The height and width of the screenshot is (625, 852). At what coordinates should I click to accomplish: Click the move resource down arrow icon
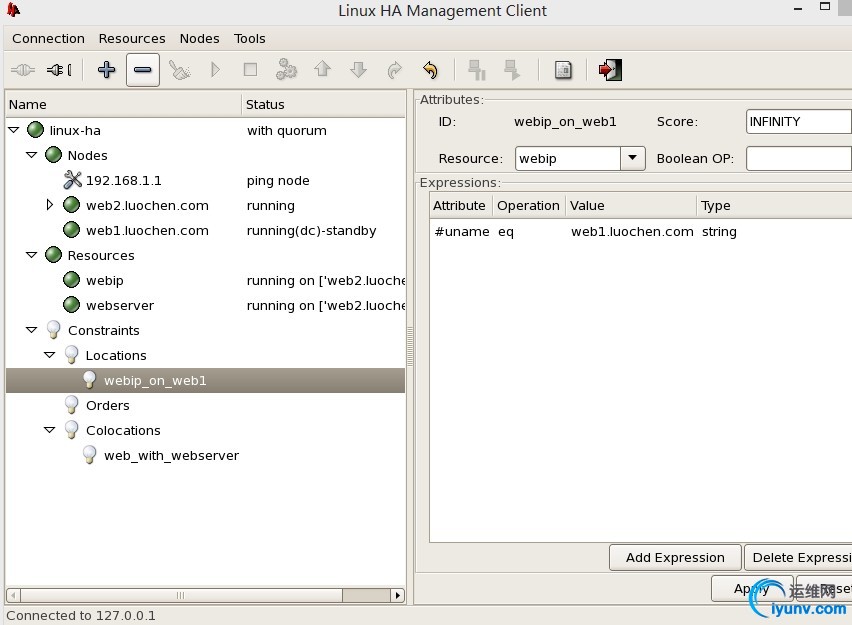[x=359, y=70]
